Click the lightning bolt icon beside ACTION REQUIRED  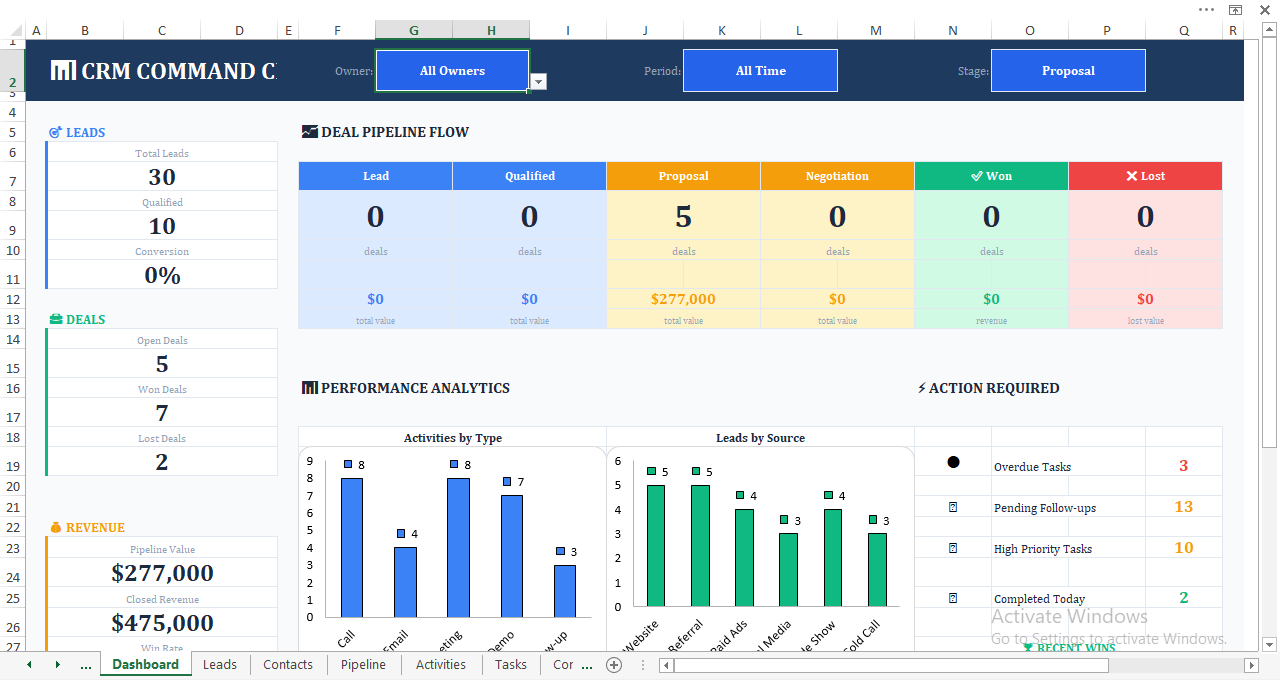point(921,388)
